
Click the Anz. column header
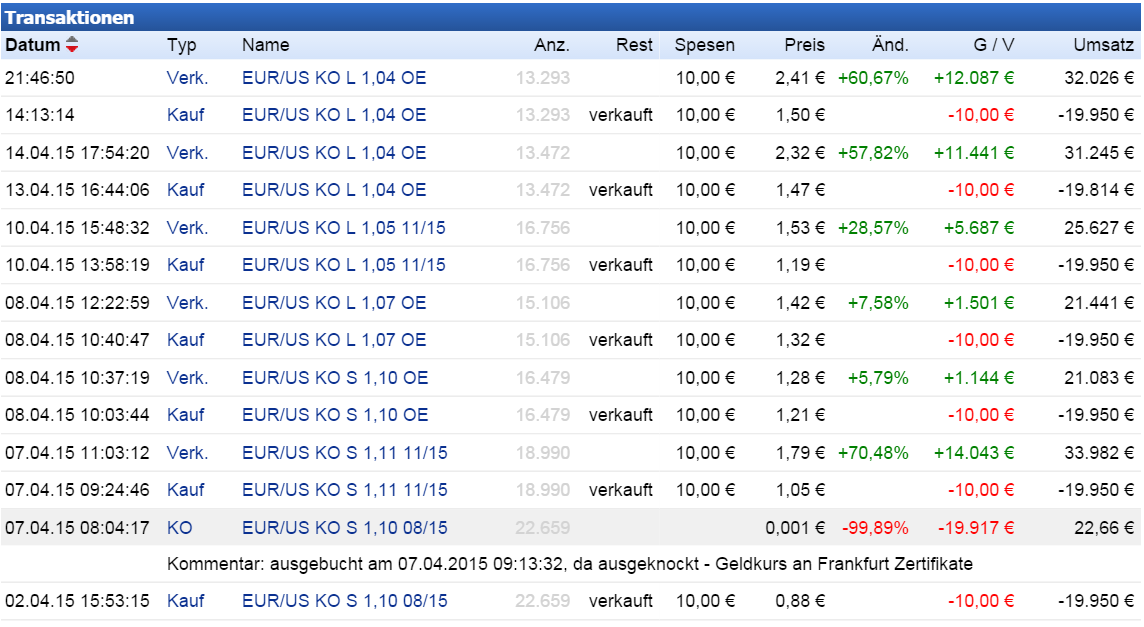pos(555,46)
